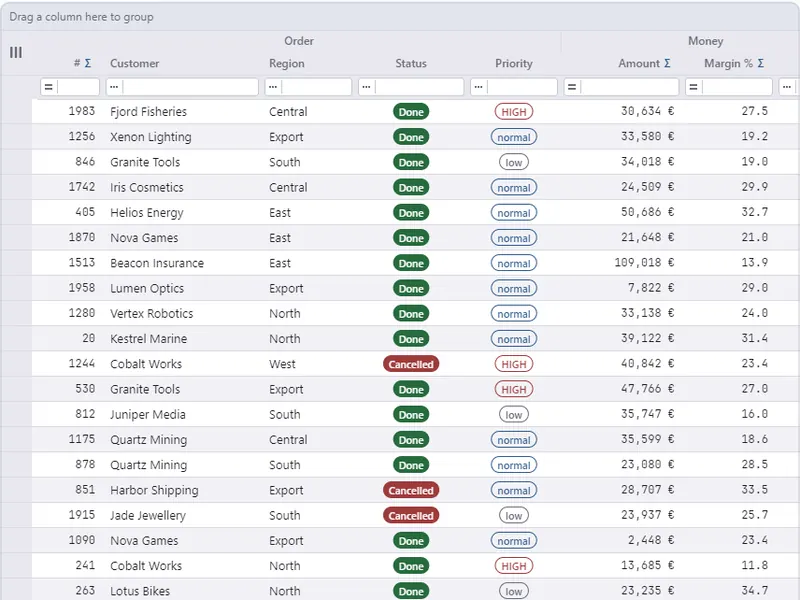
Task: Open filter operator of rightmost cut-off column
Action: (787, 87)
